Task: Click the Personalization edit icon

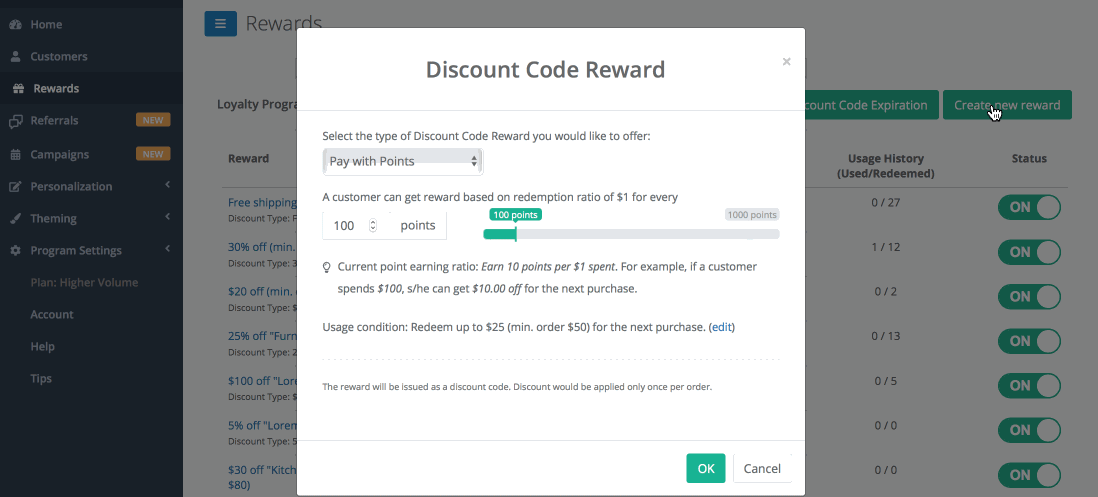Action: click(15, 187)
